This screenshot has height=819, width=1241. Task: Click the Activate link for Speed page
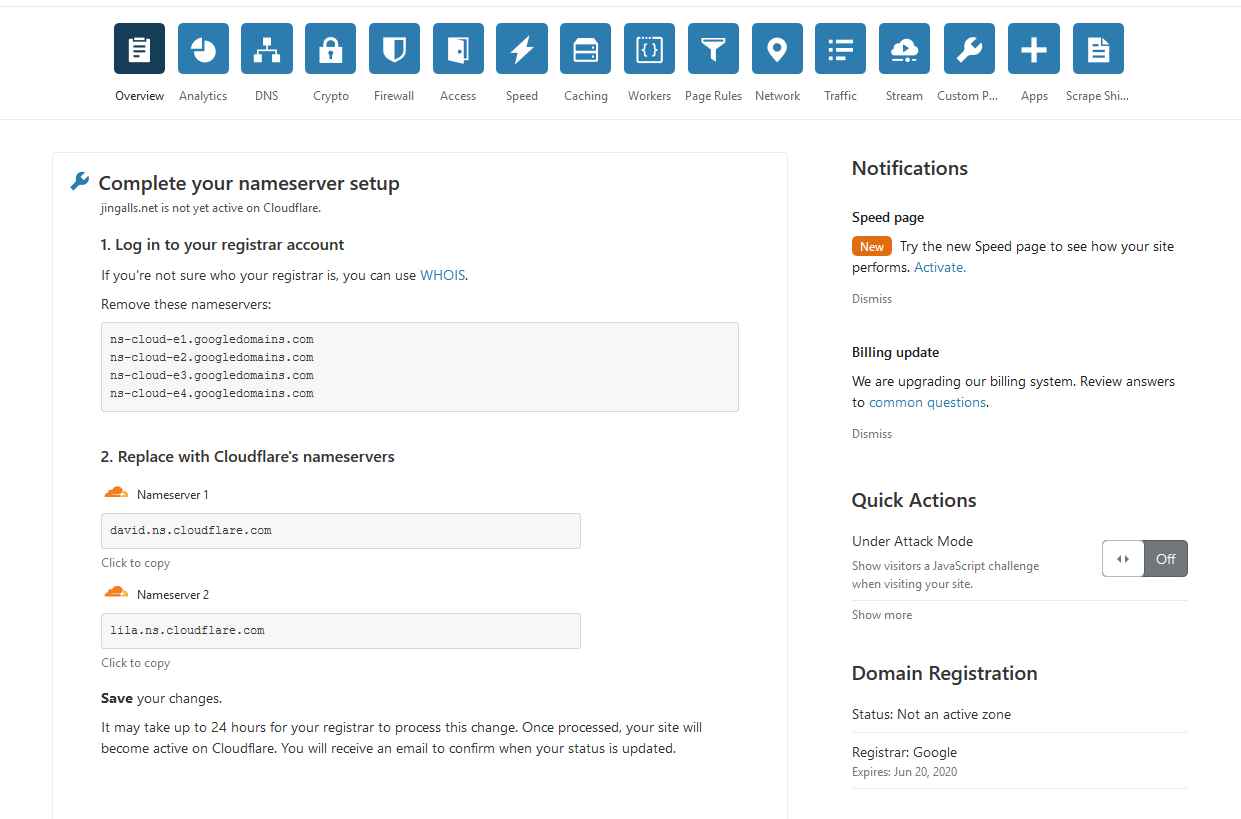coord(940,267)
